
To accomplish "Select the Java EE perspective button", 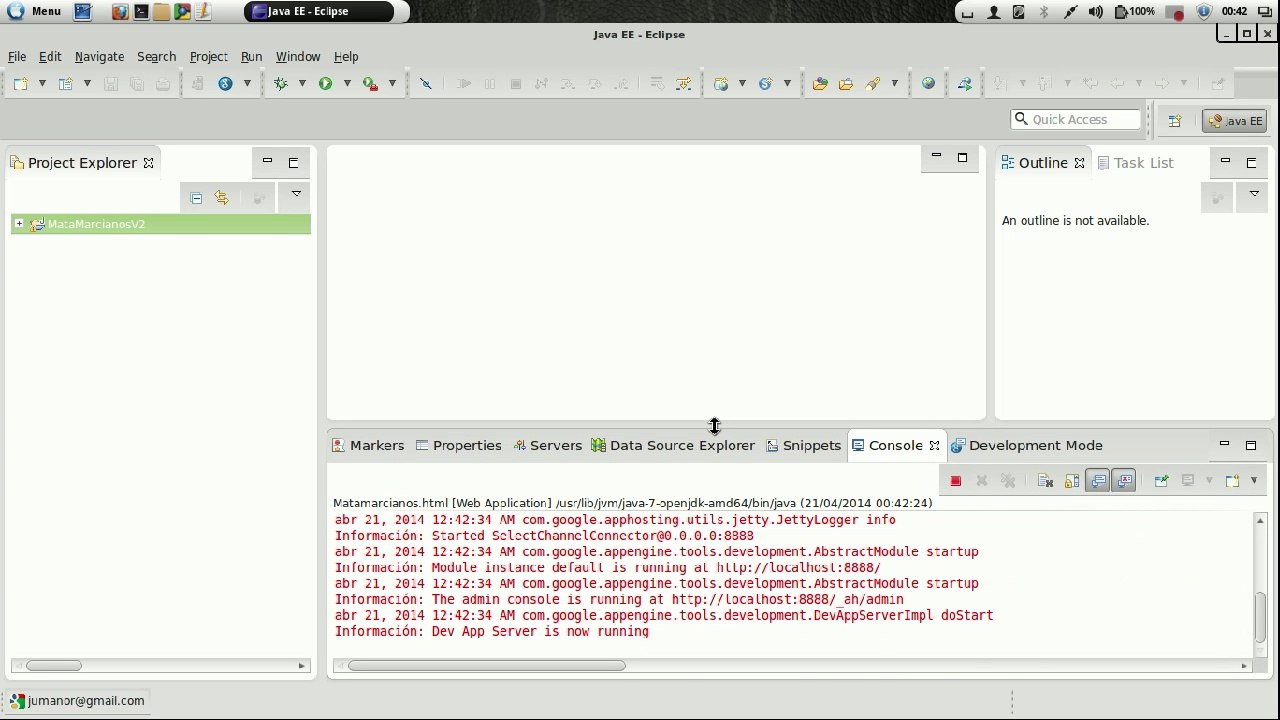I will point(1235,121).
